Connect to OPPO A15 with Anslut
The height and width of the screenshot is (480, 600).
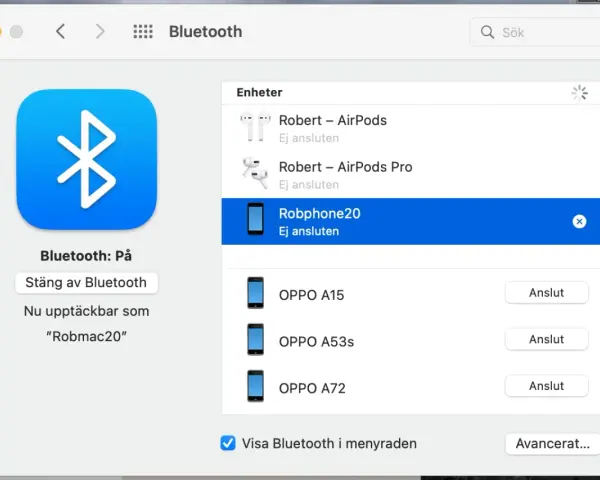546,293
